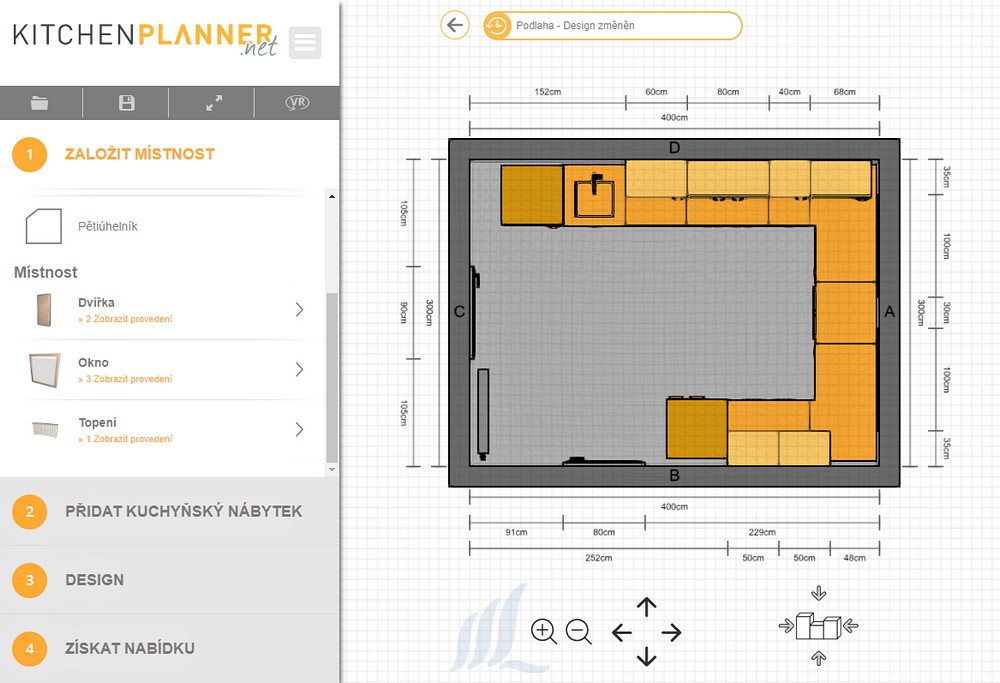Click the 252cm bottom dimension label
The height and width of the screenshot is (683, 1000).
(x=598, y=558)
